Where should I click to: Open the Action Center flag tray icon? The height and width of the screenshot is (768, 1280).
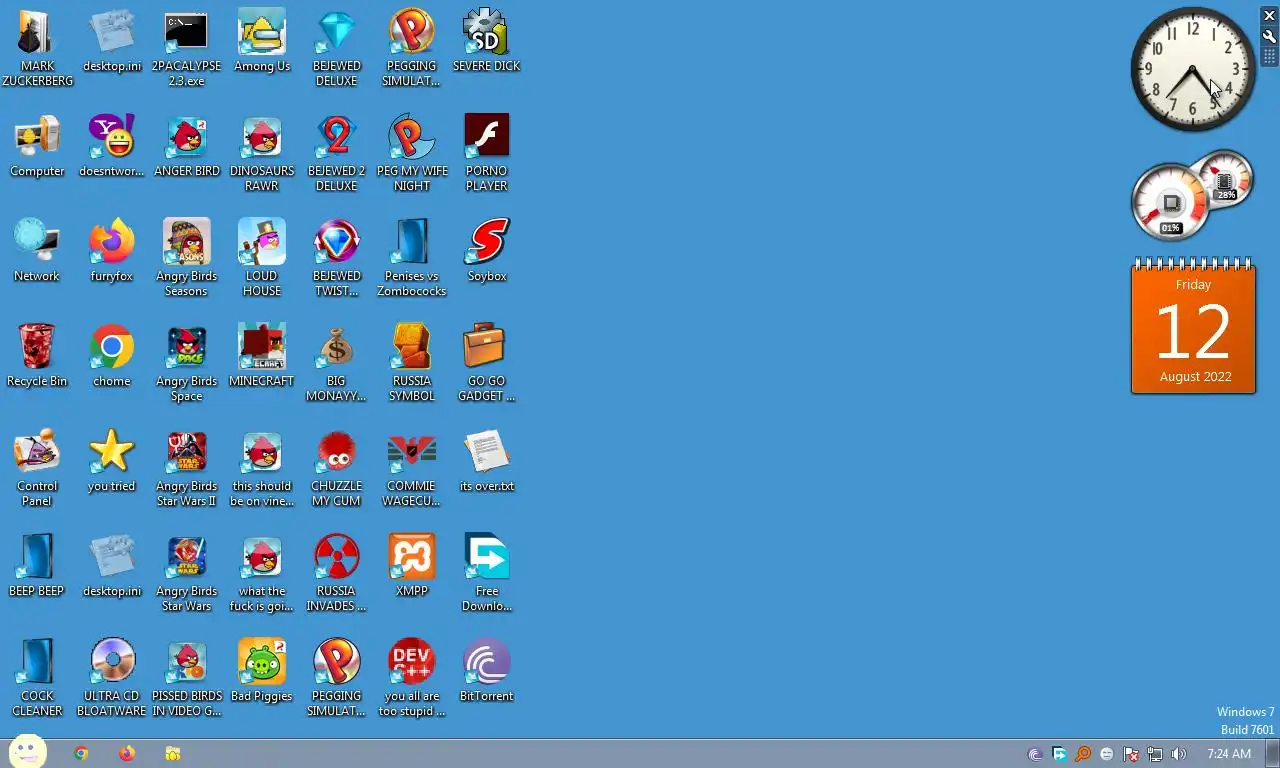[1131, 754]
